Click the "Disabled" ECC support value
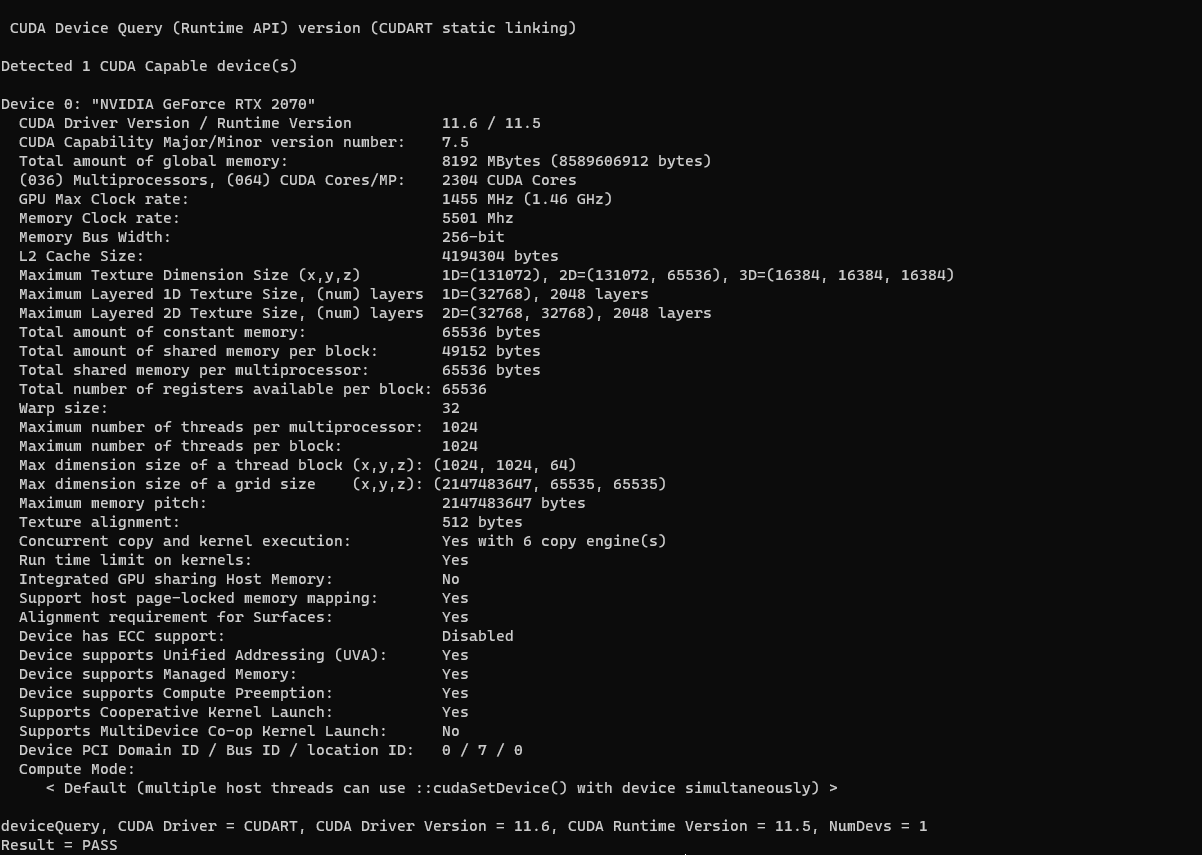 tap(477, 636)
